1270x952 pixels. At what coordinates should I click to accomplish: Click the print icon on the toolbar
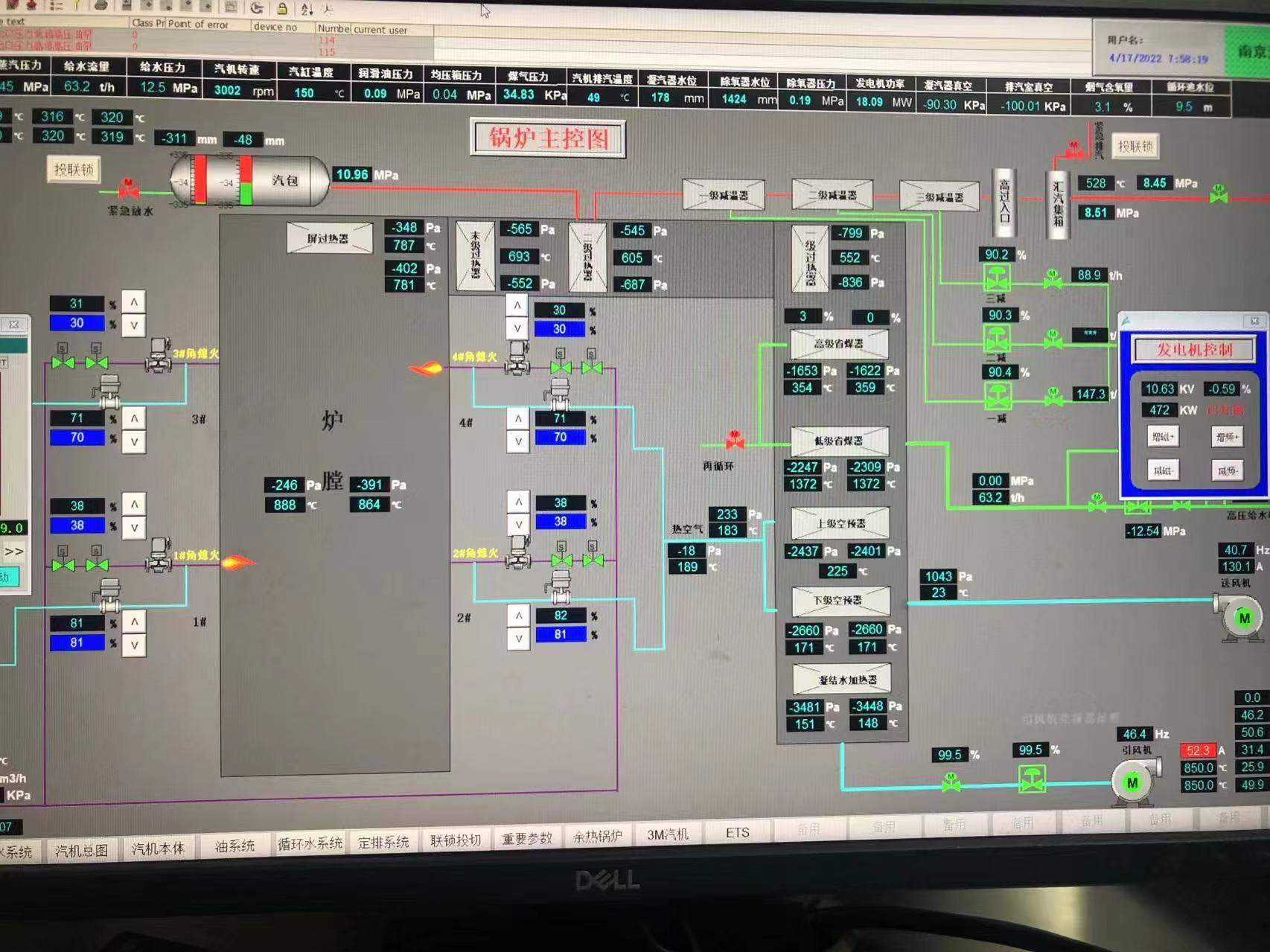100,7
